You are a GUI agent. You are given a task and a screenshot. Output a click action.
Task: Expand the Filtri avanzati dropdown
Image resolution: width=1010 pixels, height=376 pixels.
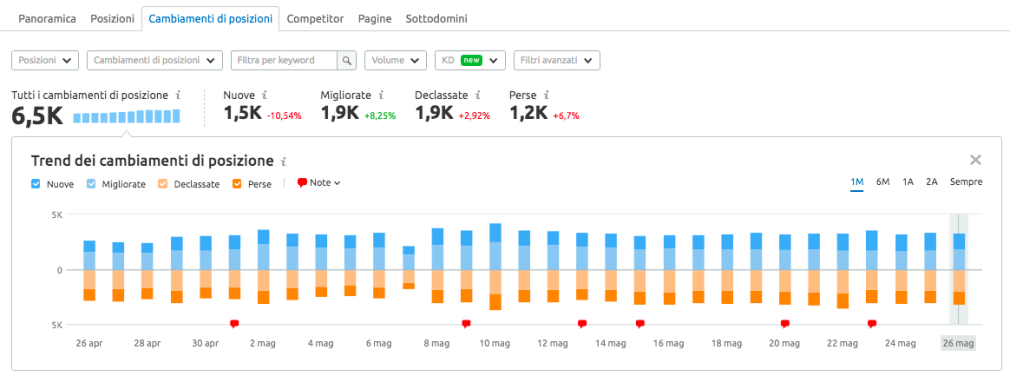click(557, 61)
